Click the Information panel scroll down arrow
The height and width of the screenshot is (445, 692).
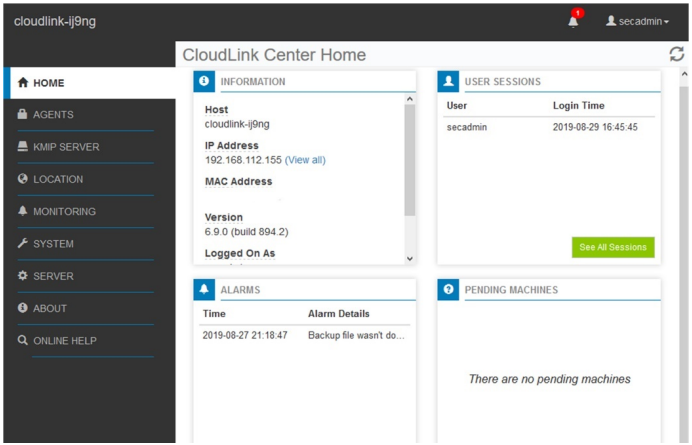pos(410,259)
